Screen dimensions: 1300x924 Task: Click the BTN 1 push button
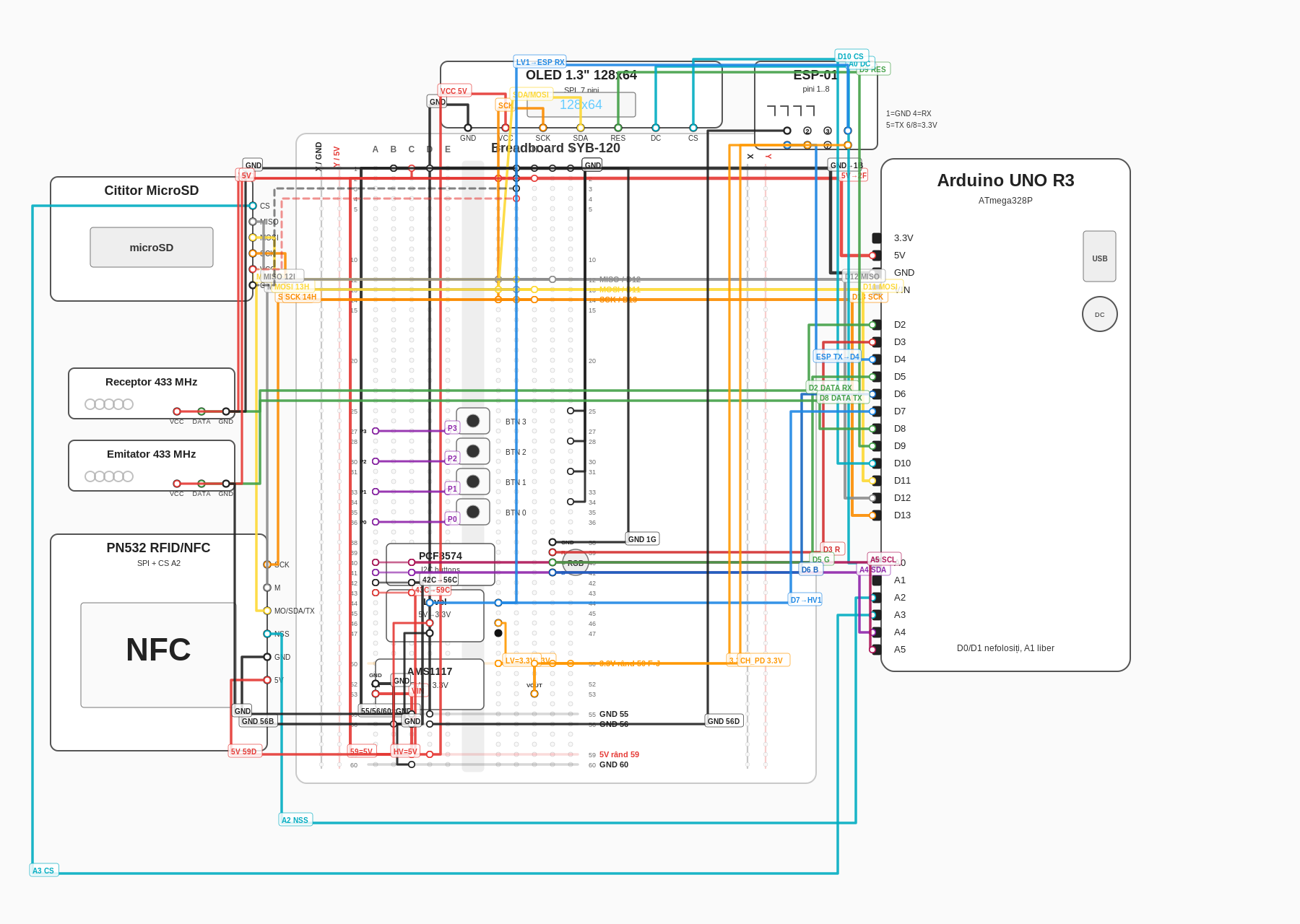coord(473,481)
